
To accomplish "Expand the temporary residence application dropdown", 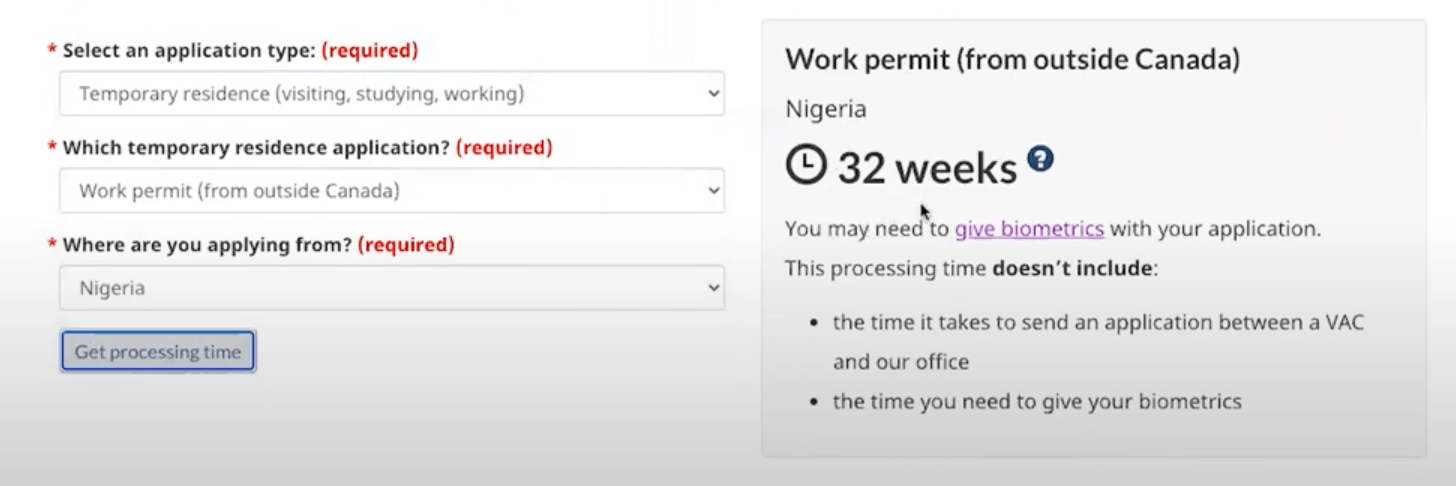I will coord(391,191).
